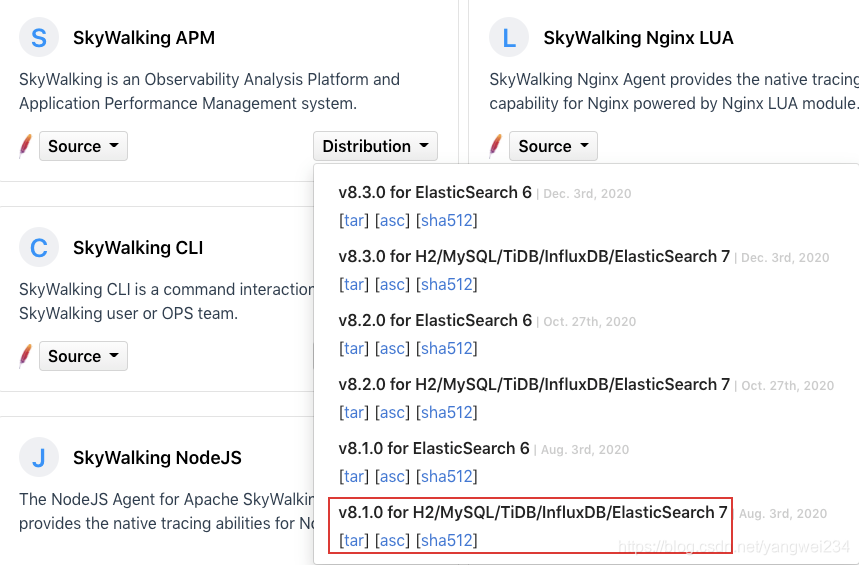859x565 pixels.
Task: Click the 'Dec. 3rd, 2020' date beside v8.3.0 ElasticSearch 6
Action: coord(587,193)
